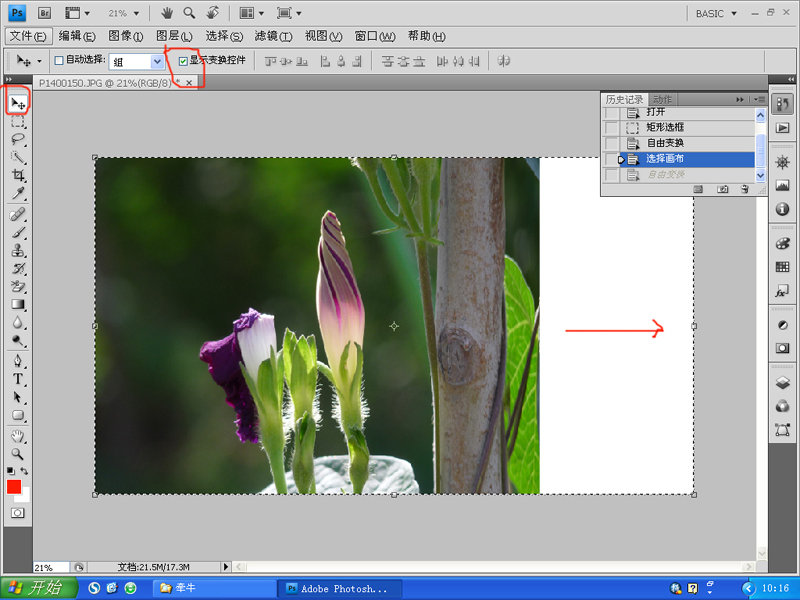Select the Eraser tool
The image size is (800, 600).
[x=18, y=286]
